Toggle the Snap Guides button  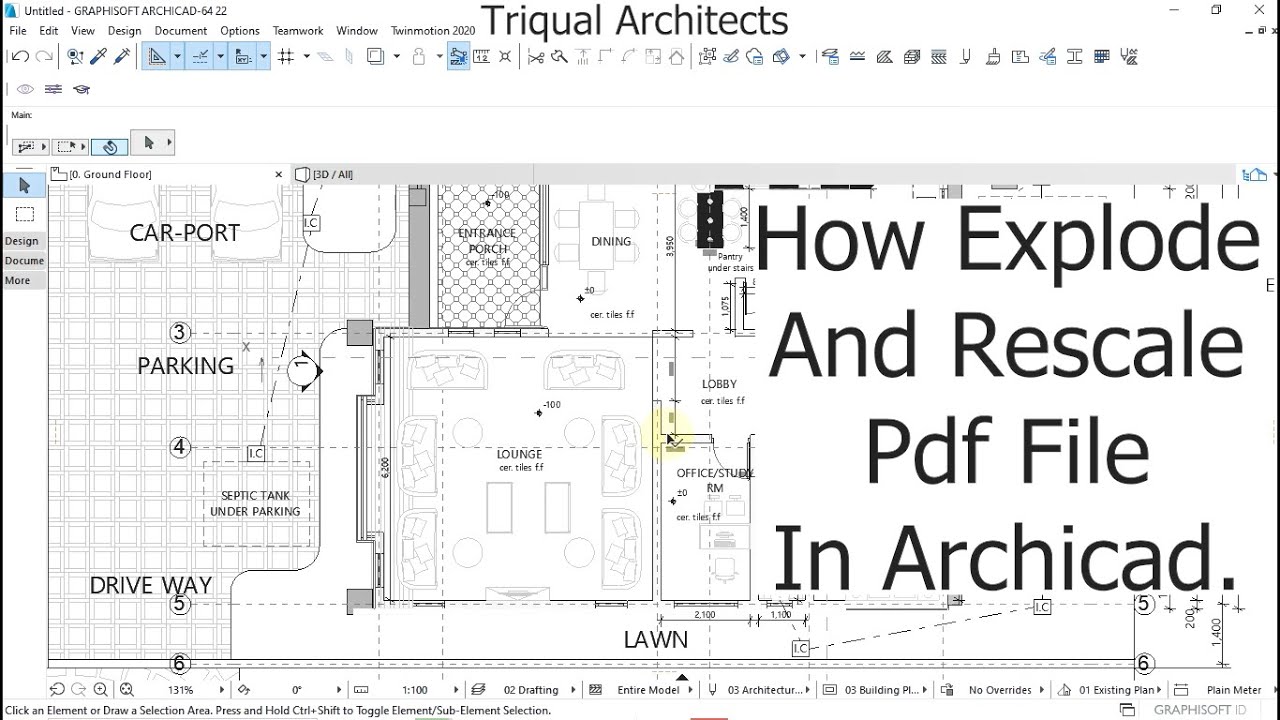click(200, 57)
